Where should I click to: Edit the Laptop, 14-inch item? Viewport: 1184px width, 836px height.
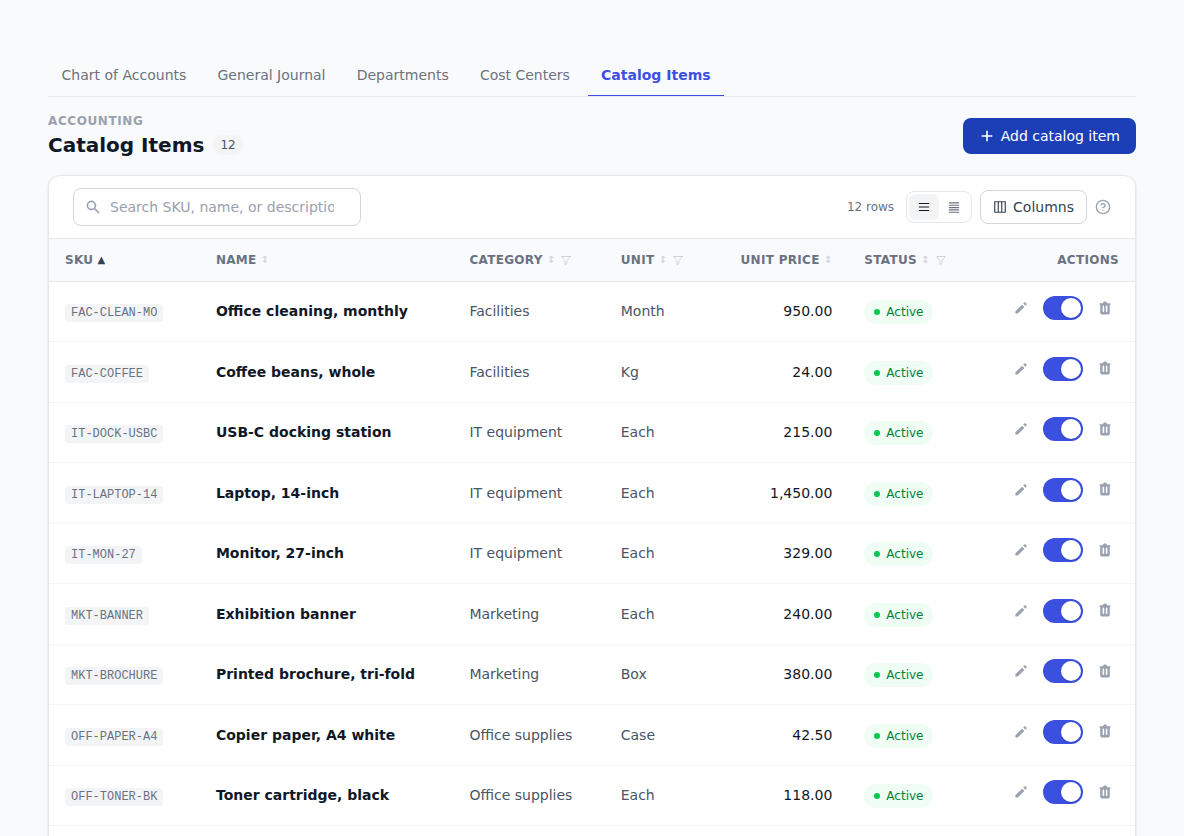1020,490
